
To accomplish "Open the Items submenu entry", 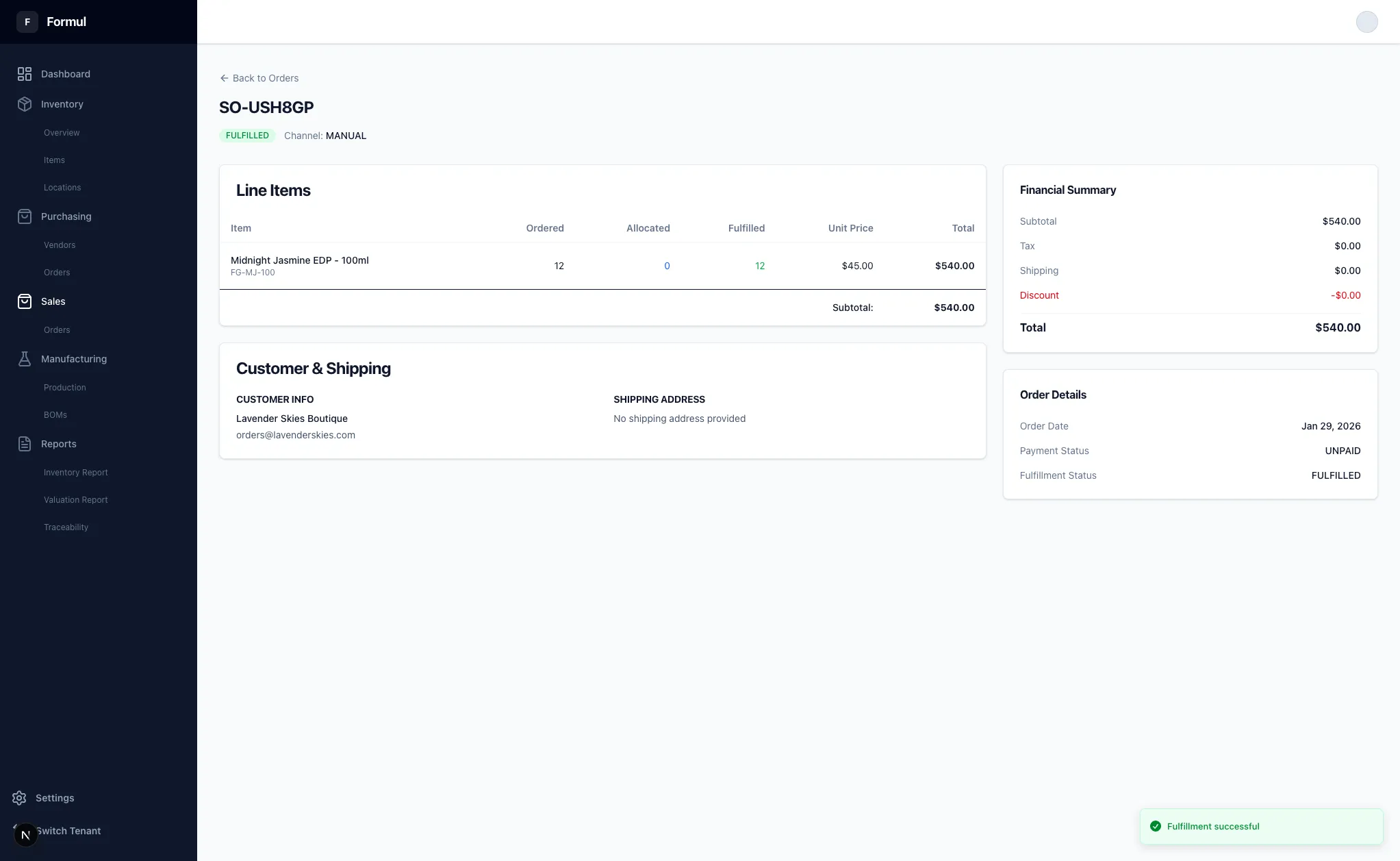I will [54, 160].
